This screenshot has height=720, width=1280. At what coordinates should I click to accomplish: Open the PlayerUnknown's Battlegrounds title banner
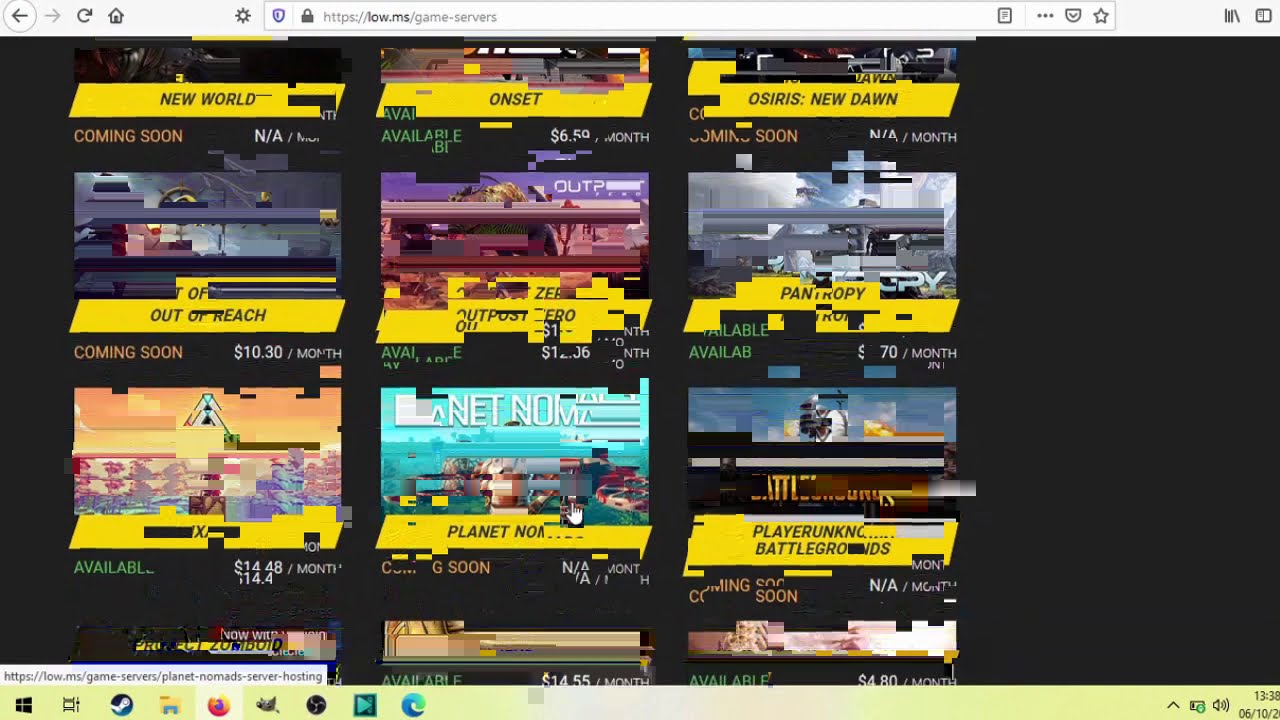coord(822,540)
